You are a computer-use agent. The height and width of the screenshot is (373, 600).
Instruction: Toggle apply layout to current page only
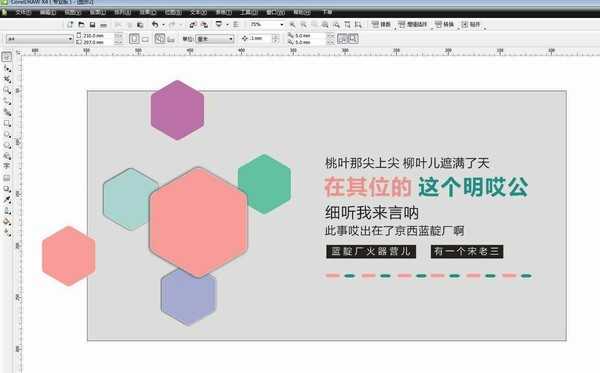coord(171,39)
